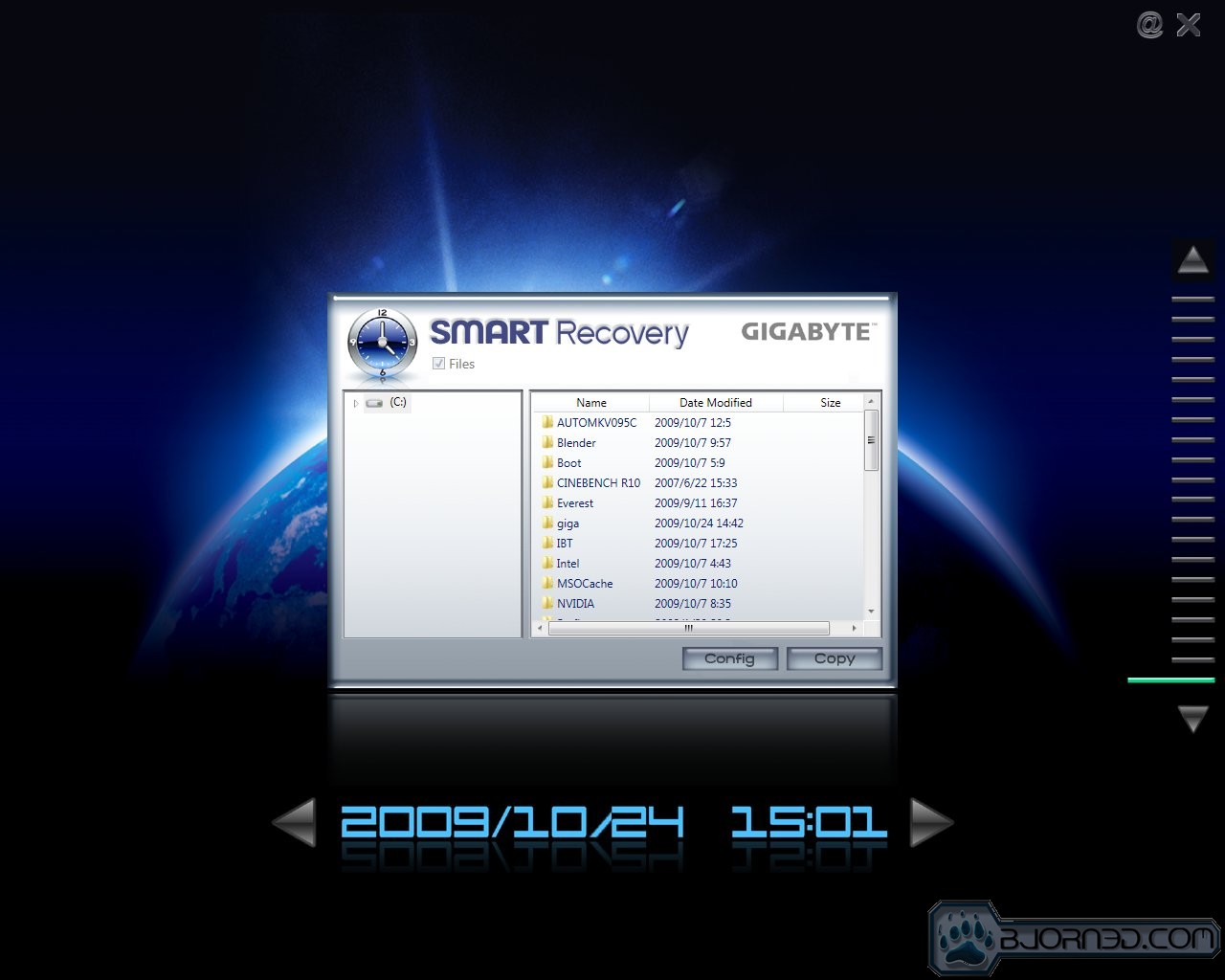
Task: Click the giga folder icon
Action: point(547,523)
